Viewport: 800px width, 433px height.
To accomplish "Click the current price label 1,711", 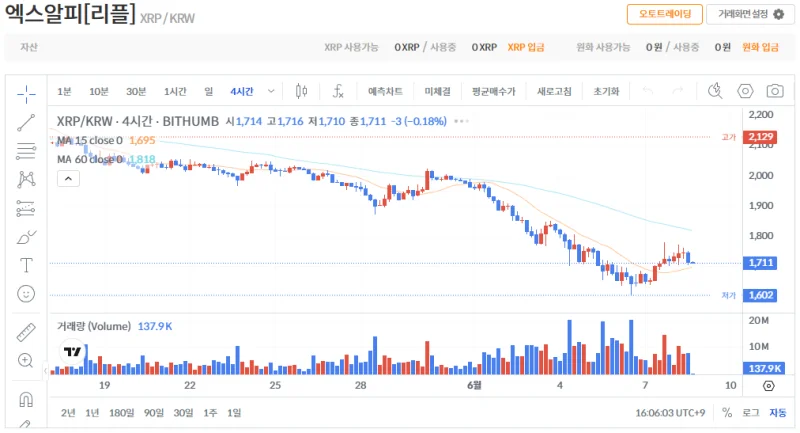I will coord(760,263).
